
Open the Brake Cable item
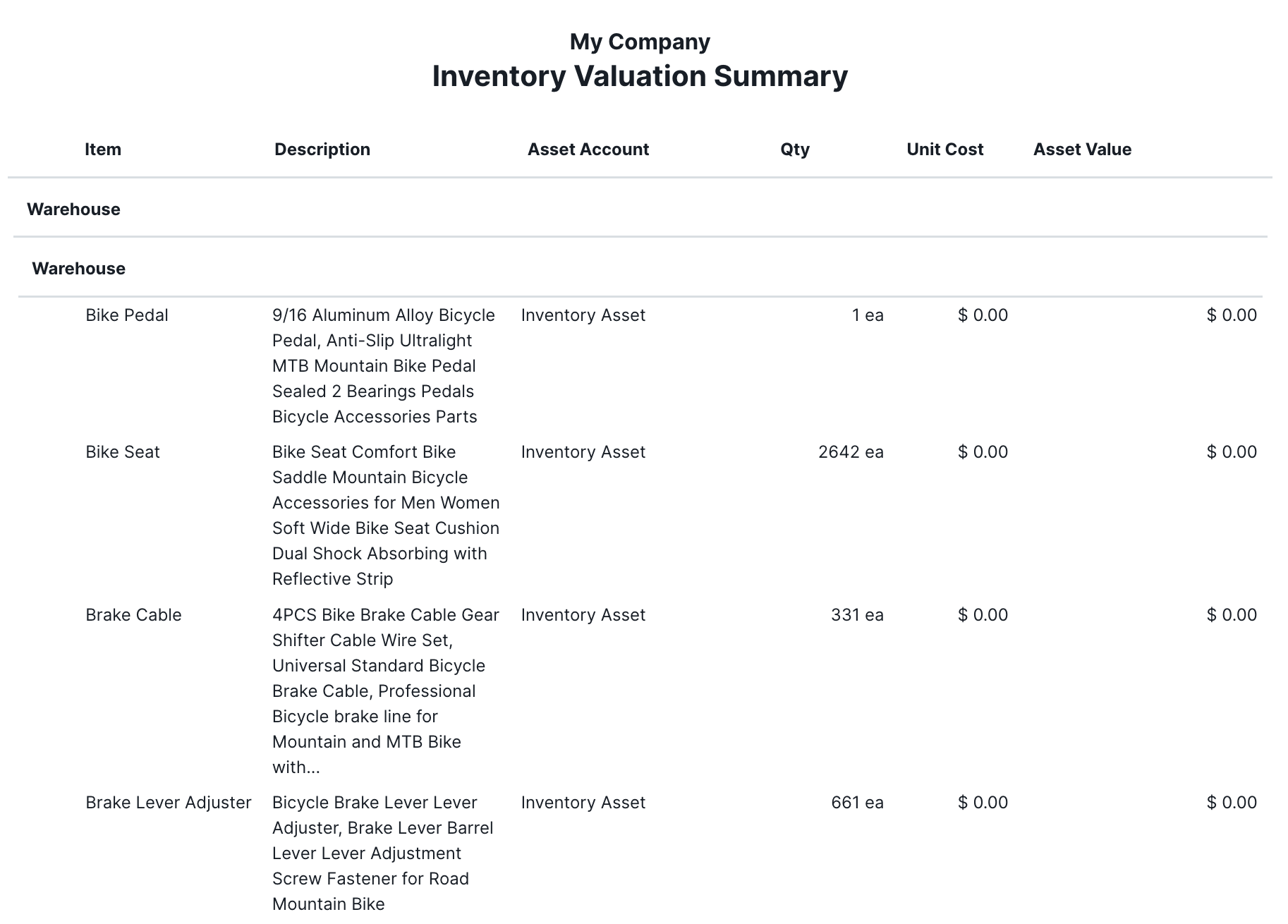[133, 615]
